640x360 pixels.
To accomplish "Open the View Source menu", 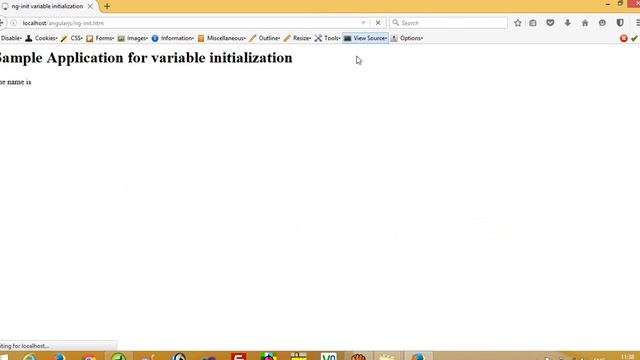I will pyautogui.click(x=365, y=38).
